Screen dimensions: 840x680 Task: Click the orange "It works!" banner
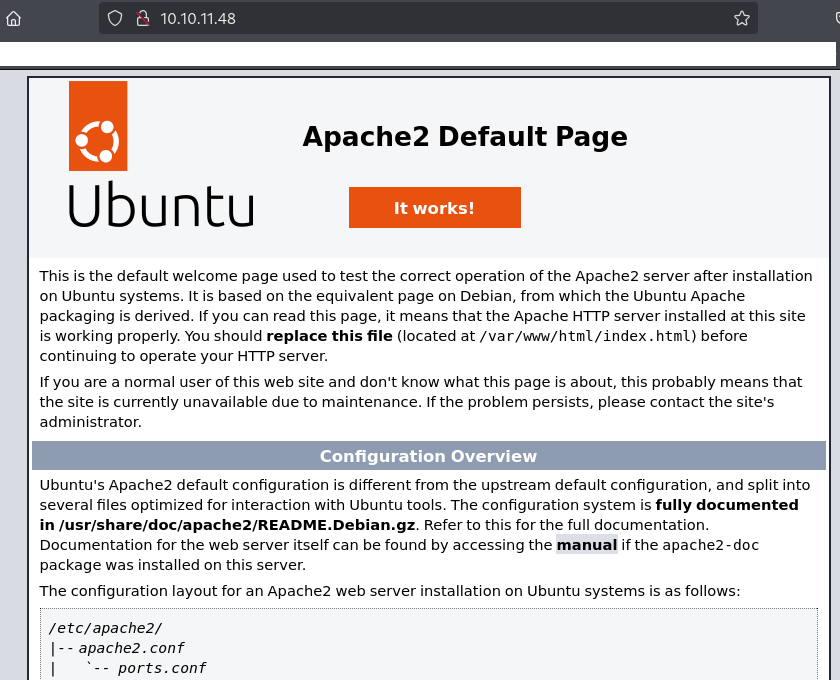coord(434,208)
